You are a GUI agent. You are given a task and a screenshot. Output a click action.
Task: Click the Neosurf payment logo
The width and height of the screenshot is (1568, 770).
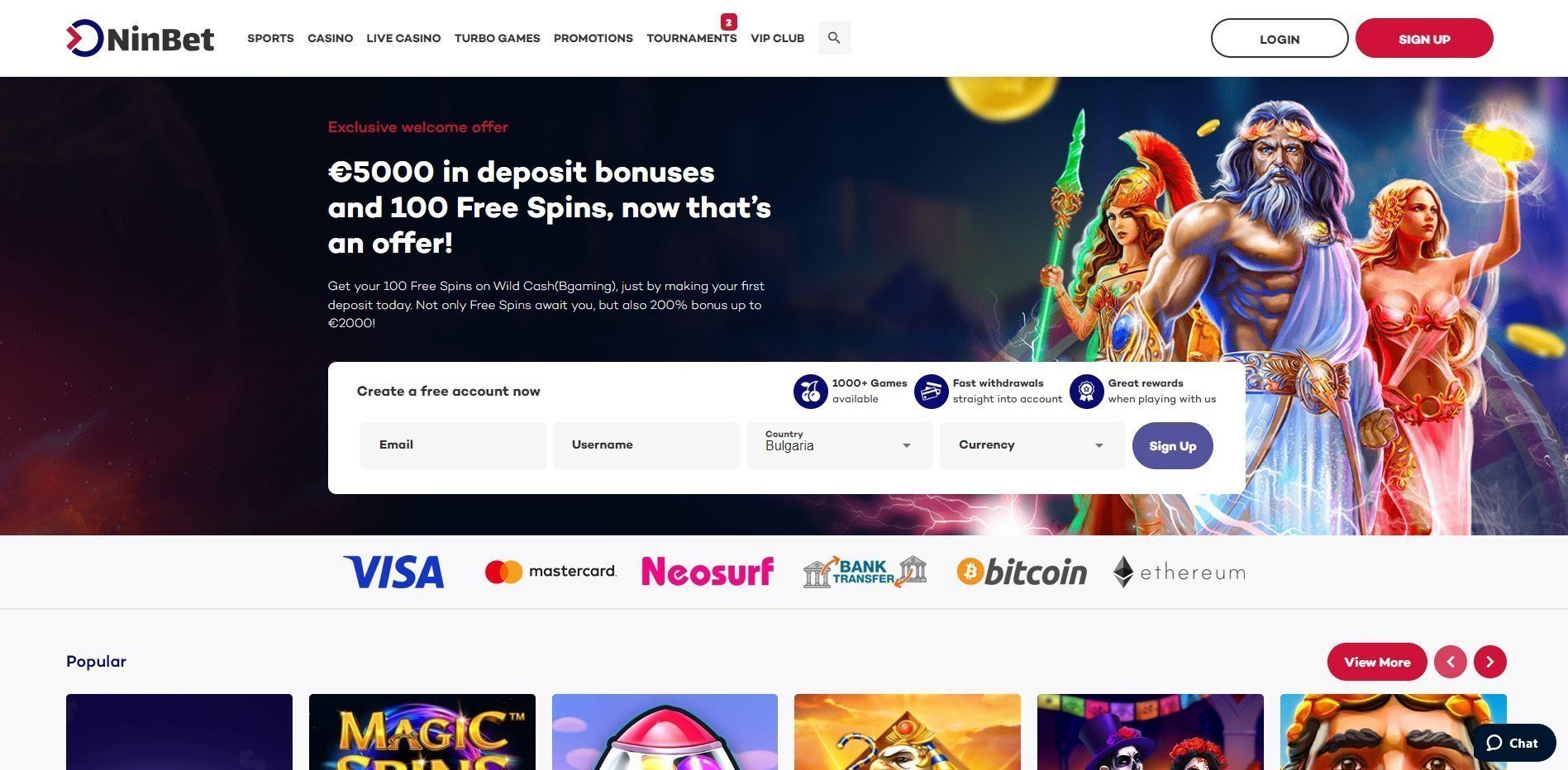point(708,572)
